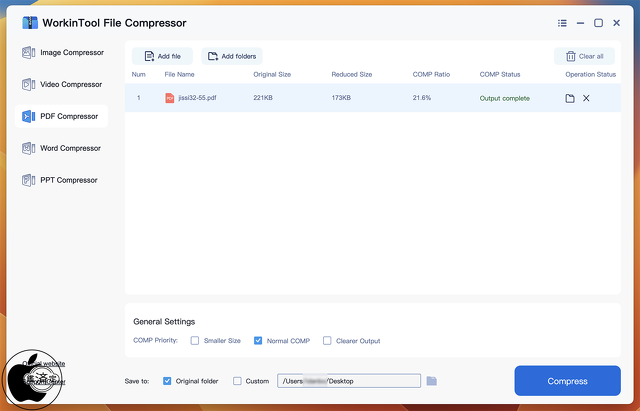Screen dimensions: 640x411
Task: Click the PDF file type icon
Action: pos(169,98)
